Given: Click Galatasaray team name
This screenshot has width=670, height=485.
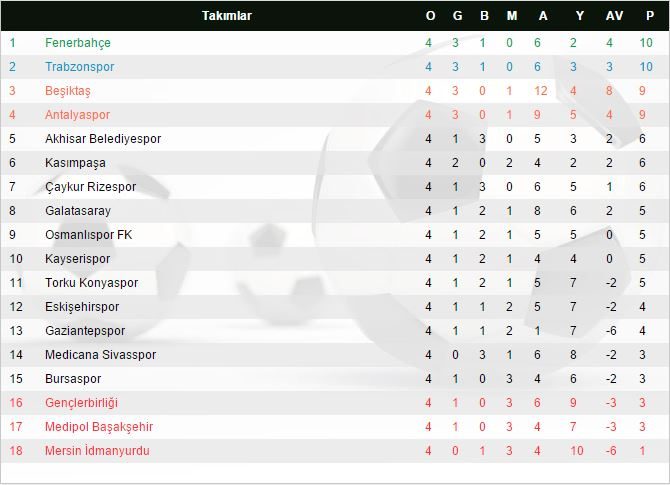Looking at the screenshot, I should tap(78, 211).
